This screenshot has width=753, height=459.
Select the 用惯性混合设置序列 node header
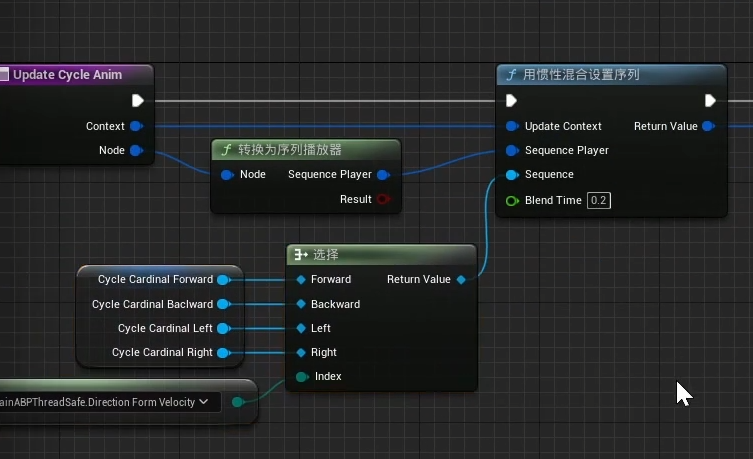pos(611,75)
